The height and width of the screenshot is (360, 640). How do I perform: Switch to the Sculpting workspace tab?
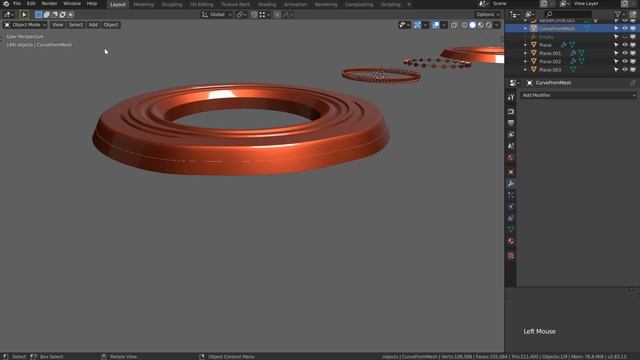coord(172,4)
